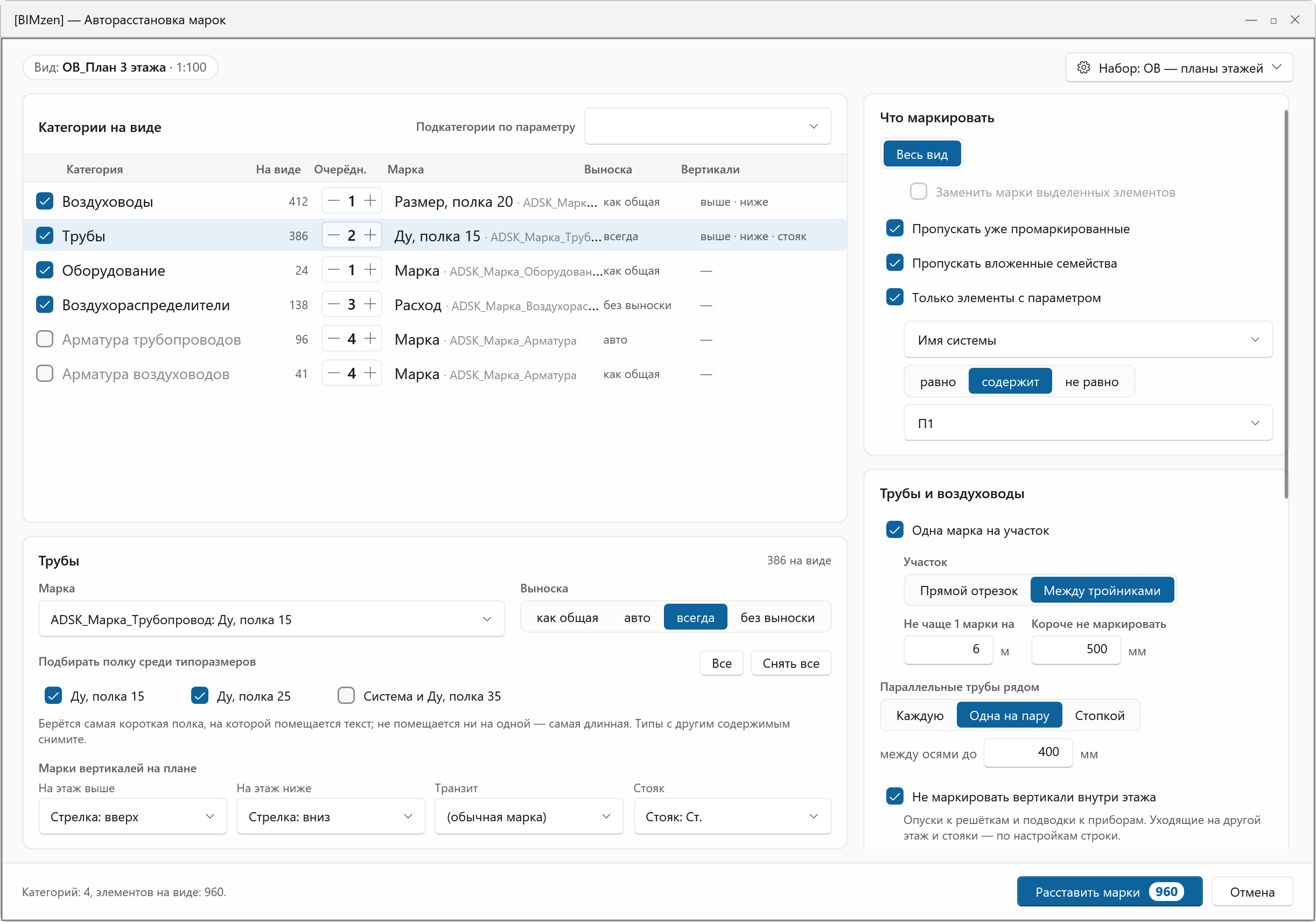Click the Короче не маркировать 500 field

point(1075,649)
